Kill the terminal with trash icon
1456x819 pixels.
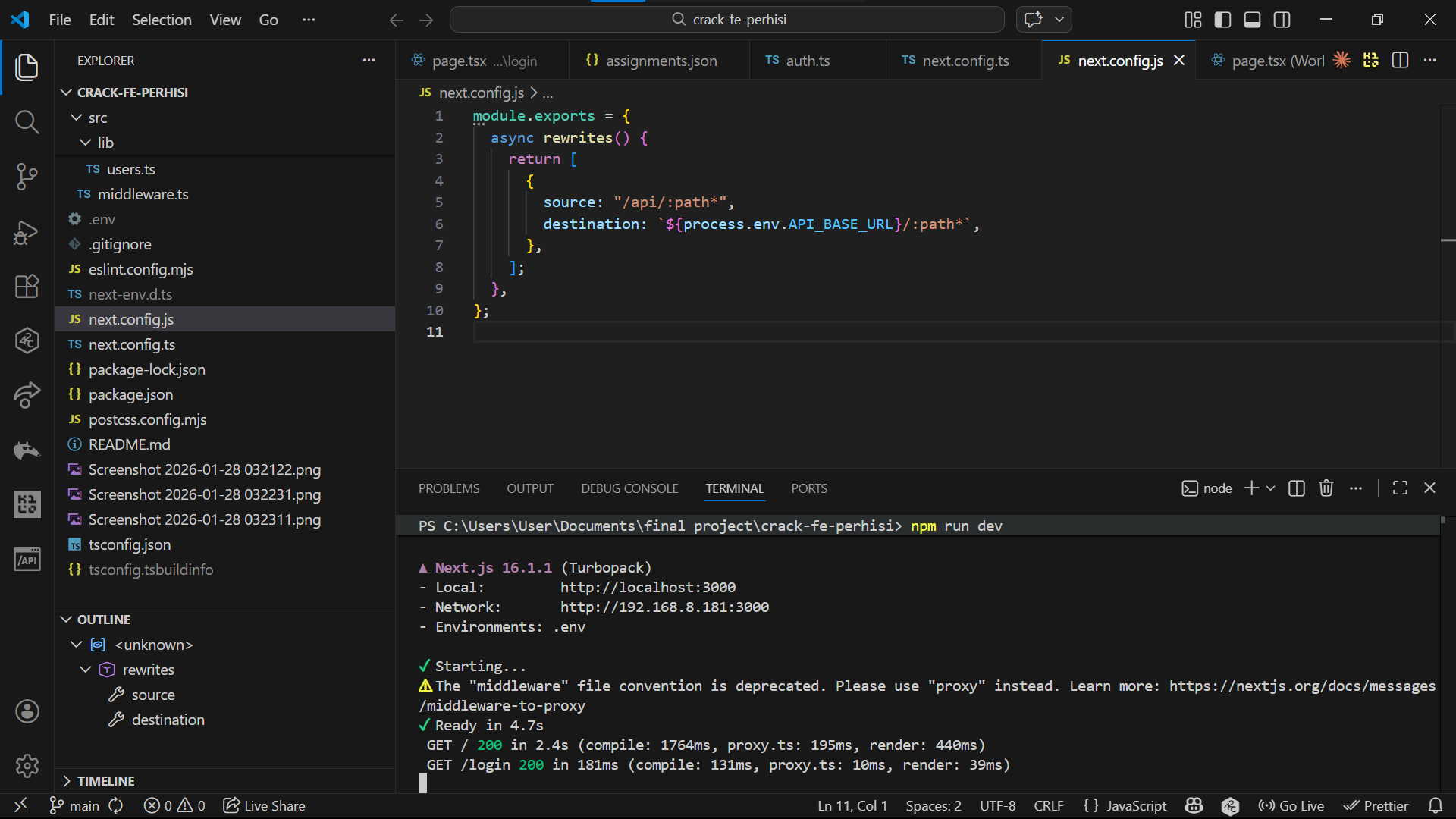1326,488
